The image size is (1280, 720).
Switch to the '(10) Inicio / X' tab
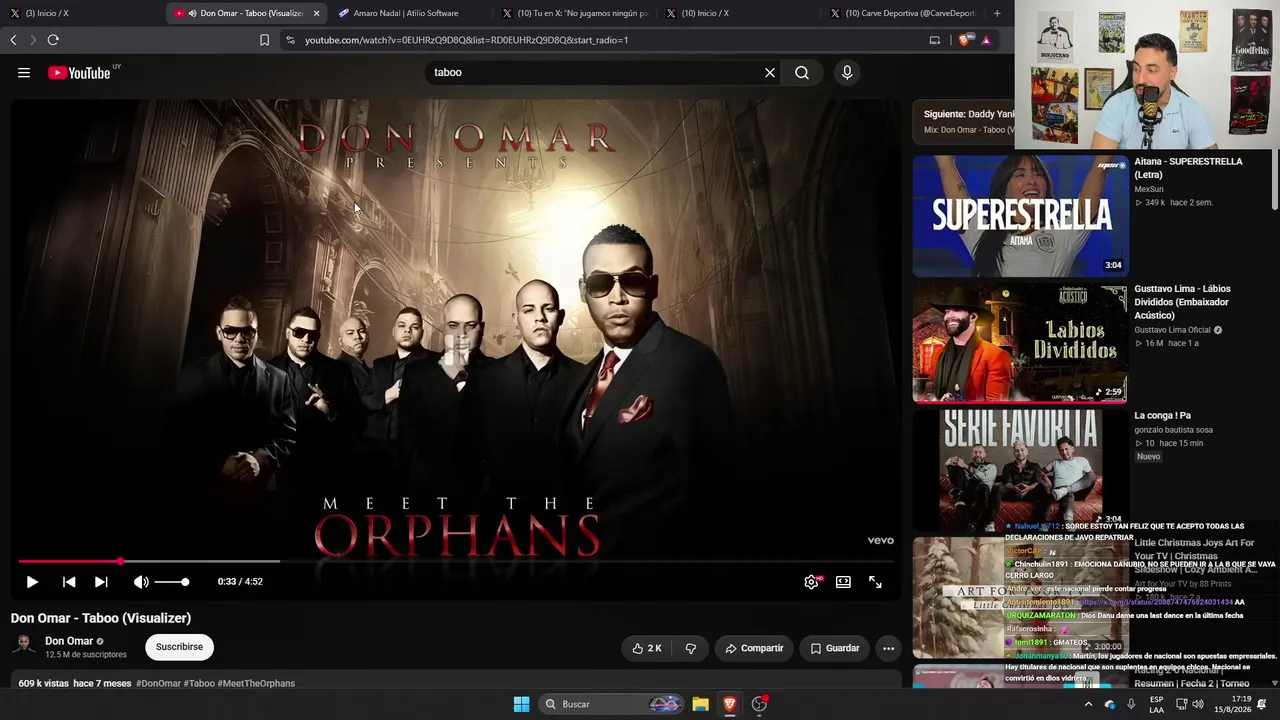click(740, 13)
